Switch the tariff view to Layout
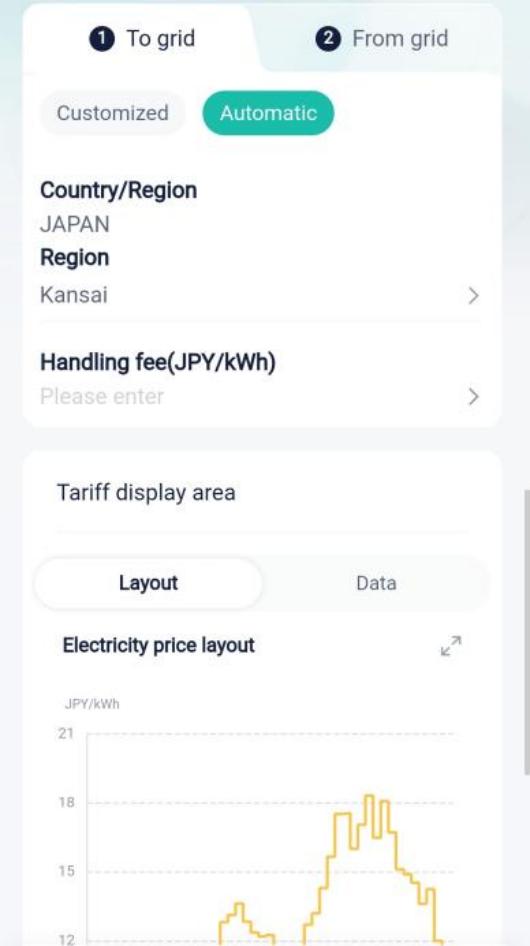Screen dimensions: 530x946 (x=148, y=583)
